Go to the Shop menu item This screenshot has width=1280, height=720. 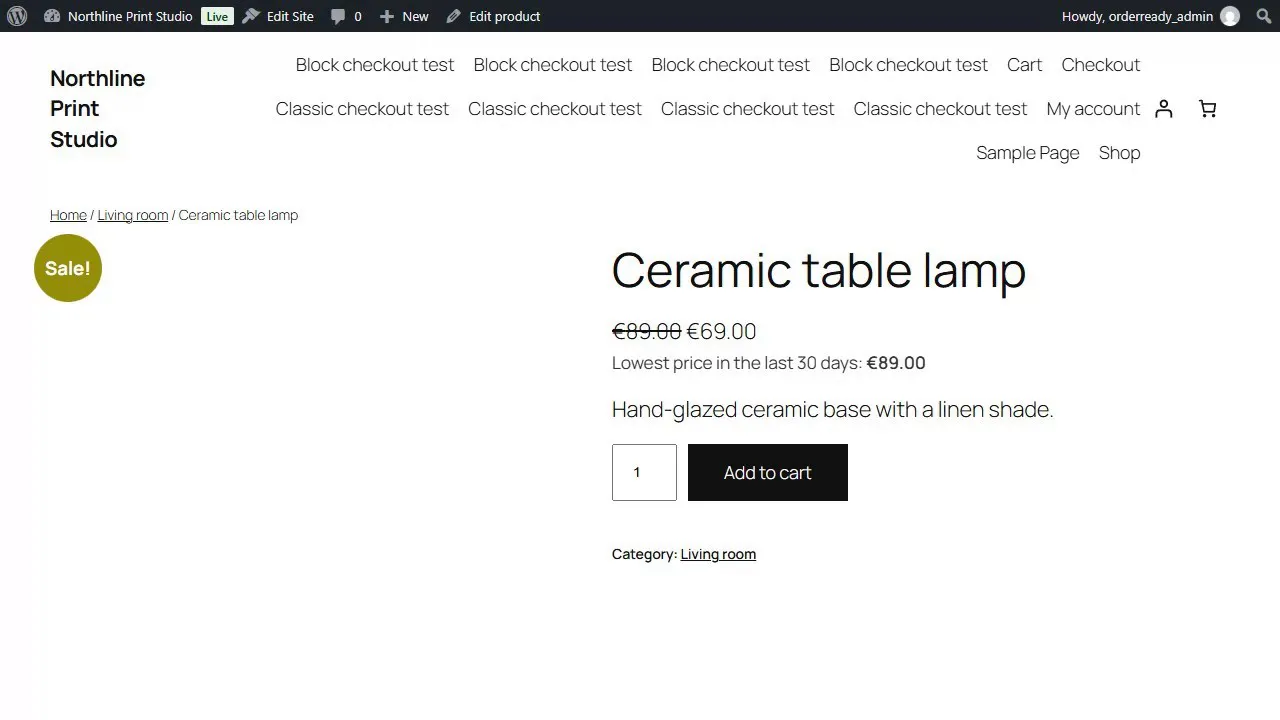point(1119,153)
